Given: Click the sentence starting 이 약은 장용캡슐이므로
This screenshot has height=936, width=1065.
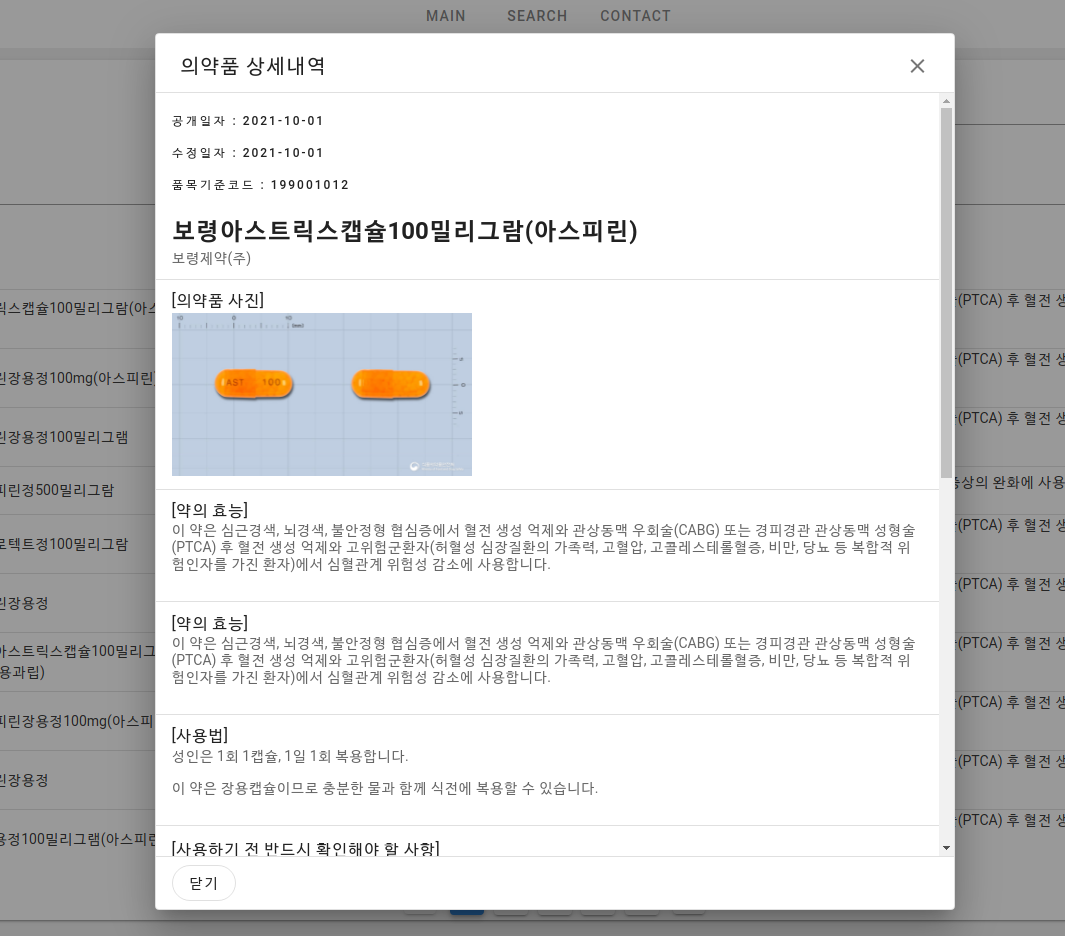Looking at the screenshot, I should [385, 788].
